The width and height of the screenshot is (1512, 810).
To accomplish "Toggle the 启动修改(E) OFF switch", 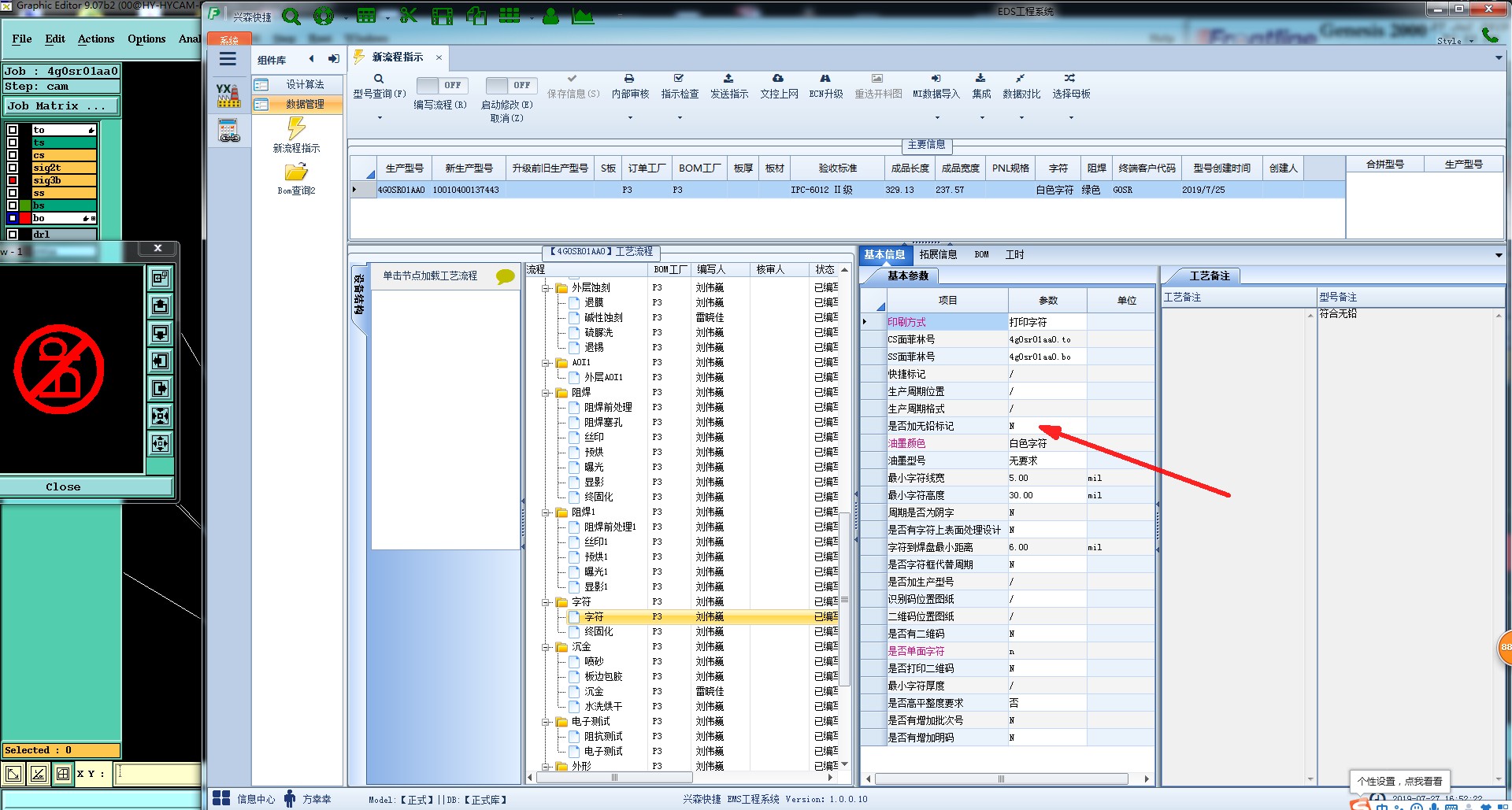I will [510, 85].
